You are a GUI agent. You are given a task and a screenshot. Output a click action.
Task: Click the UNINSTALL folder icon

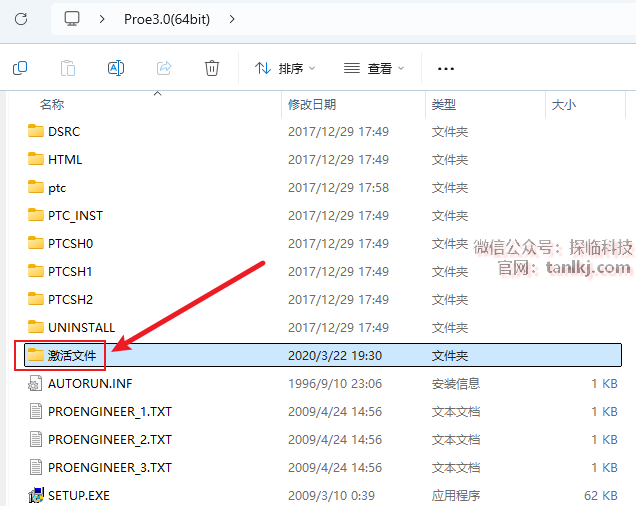point(36,327)
